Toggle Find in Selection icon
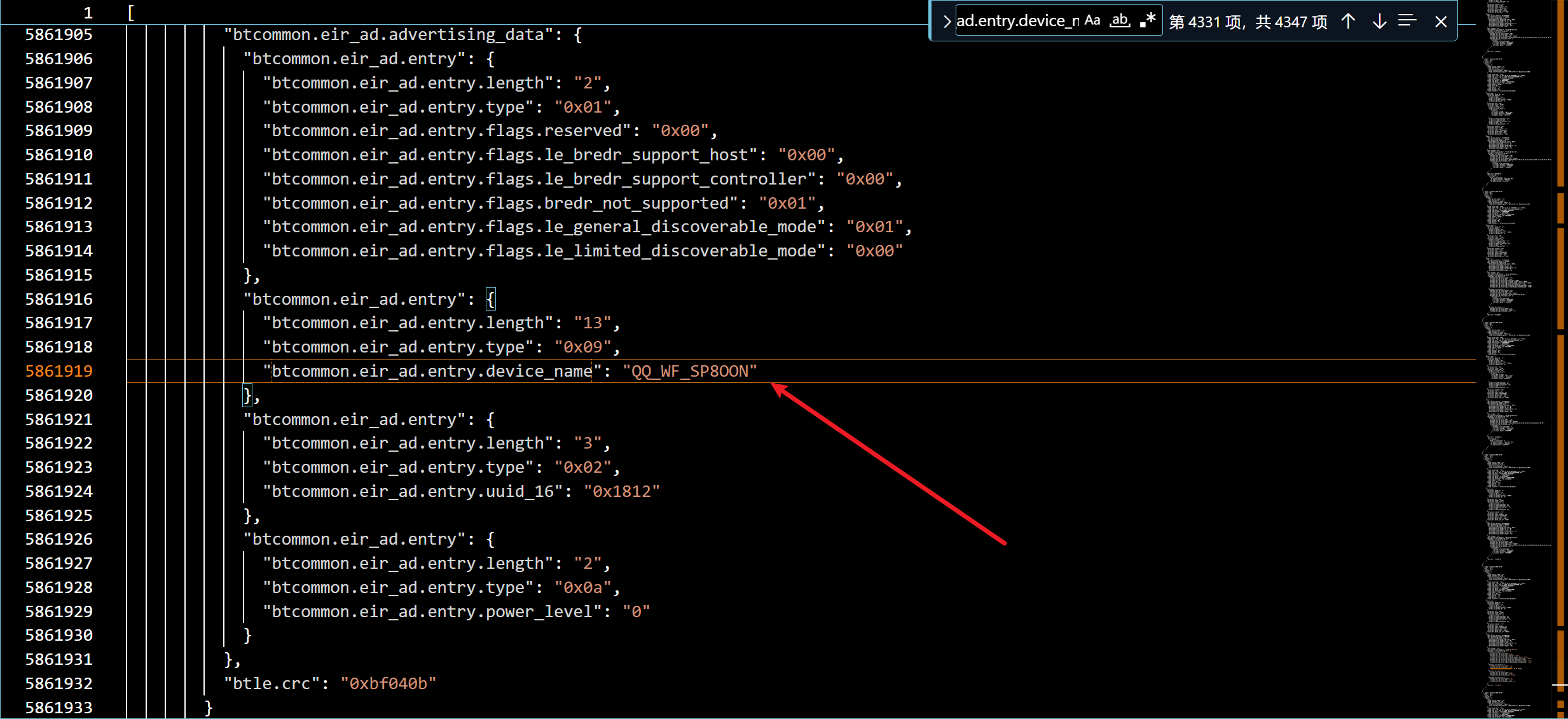Viewport: 1568px width, 719px height. tap(1407, 22)
